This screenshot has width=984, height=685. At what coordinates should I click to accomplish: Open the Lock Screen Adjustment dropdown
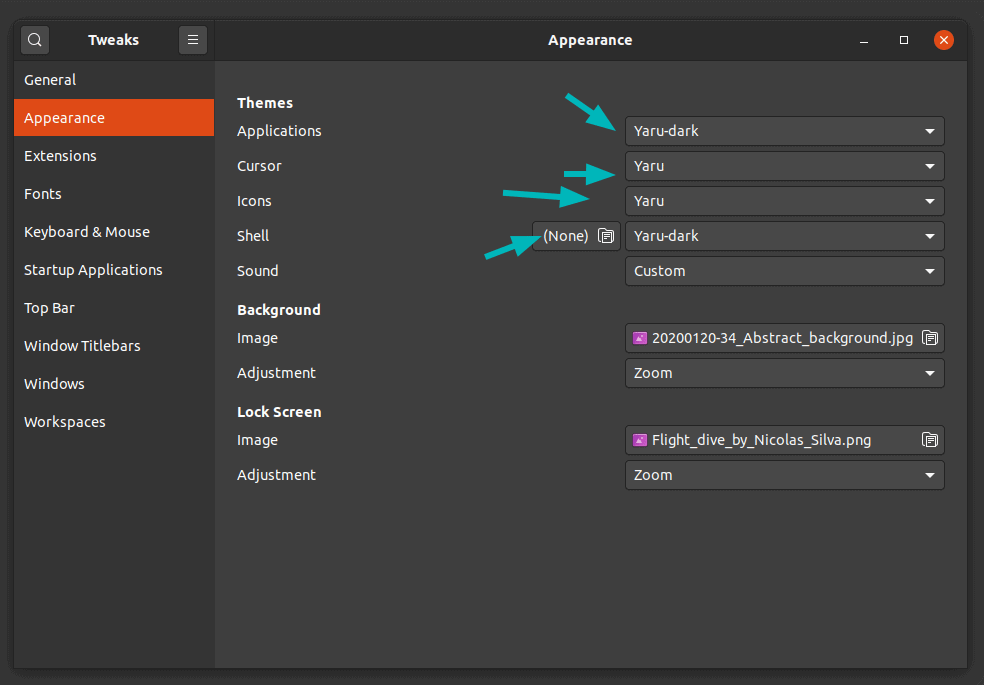click(784, 475)
